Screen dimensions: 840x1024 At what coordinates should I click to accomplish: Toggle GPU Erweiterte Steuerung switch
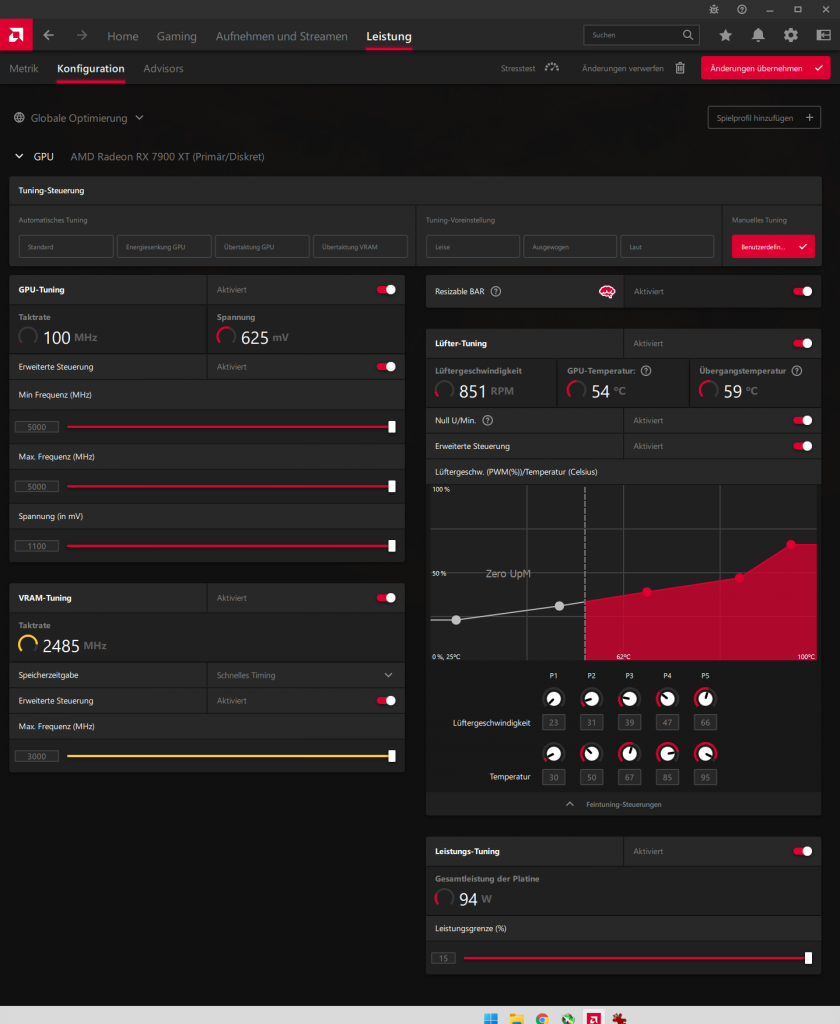(x=386, y=366)
